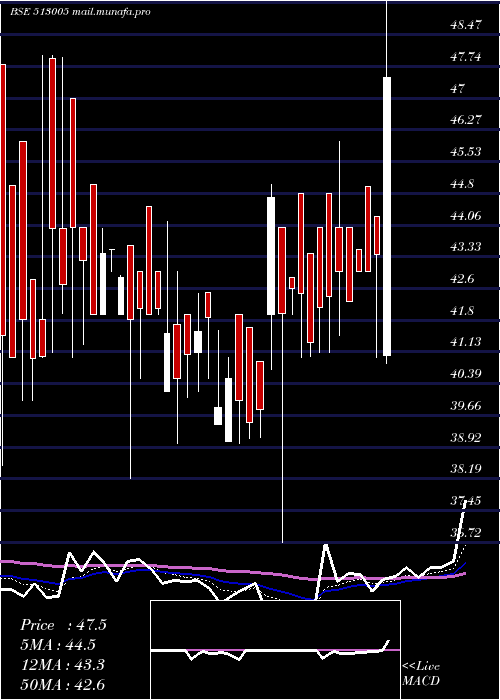Viewport: 500px width, 700px height.
Task: Click the 40.39 price axis label
Action: pos(466,374)
